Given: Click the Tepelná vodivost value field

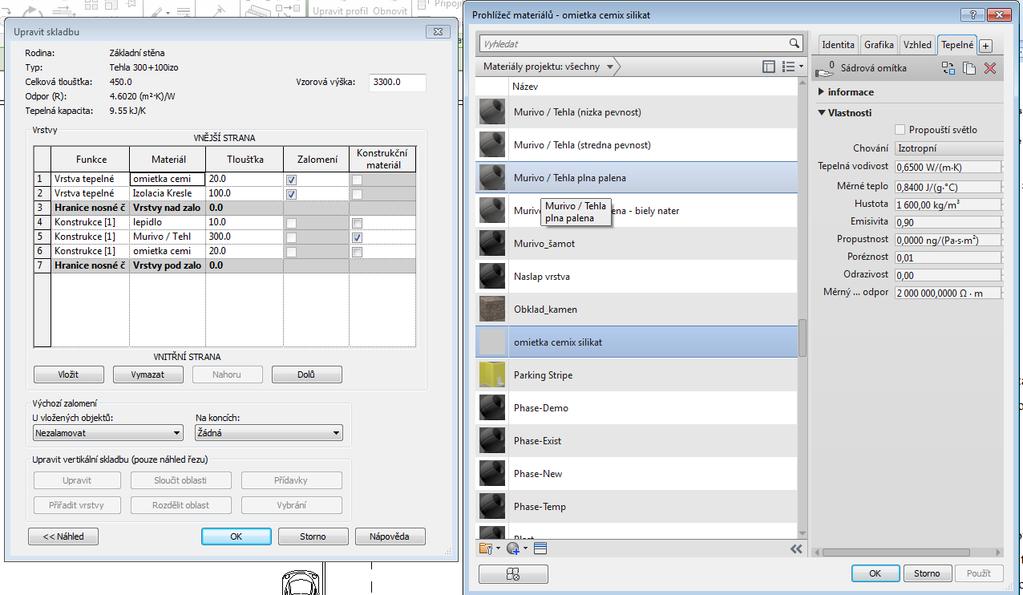Looking at the screenshot, I should point(948,167).
